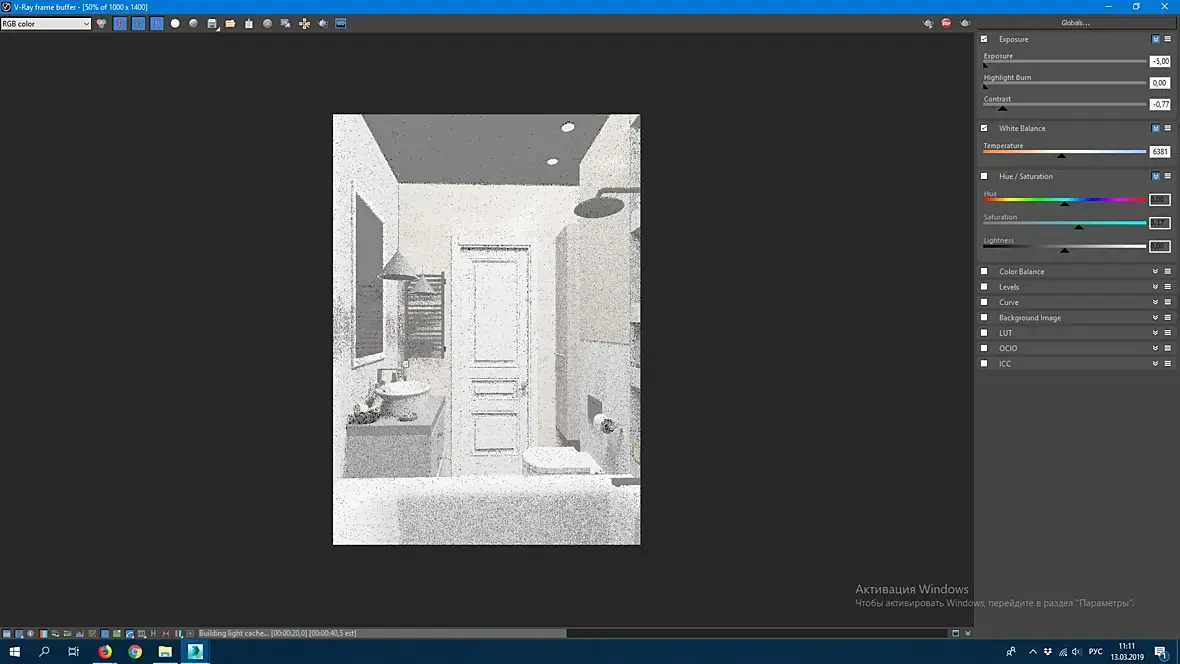
Task: Open the Globals... button
Action: (x=1075, y=23)
